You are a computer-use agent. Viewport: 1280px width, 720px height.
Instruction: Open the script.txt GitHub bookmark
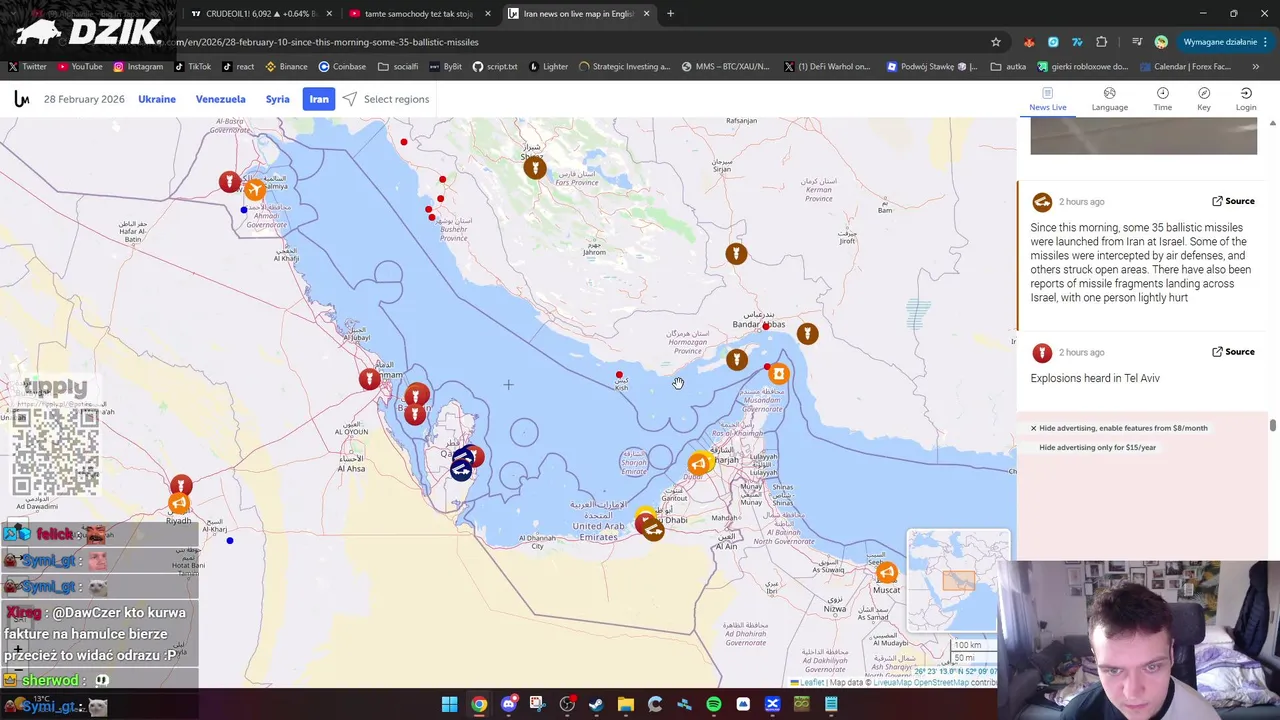tap(495, 67)
